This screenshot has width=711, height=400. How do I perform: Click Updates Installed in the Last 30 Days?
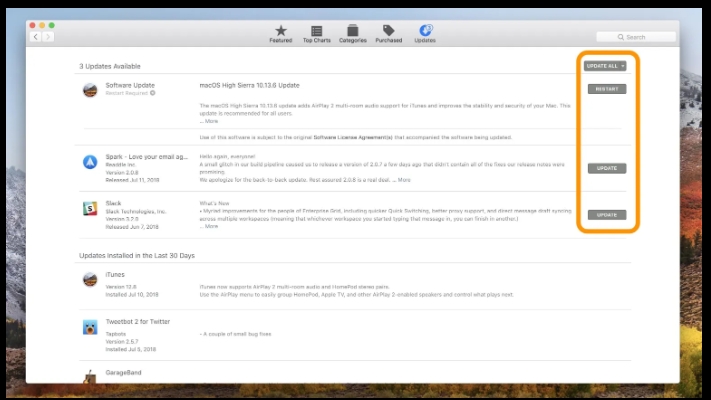point(137,255)
